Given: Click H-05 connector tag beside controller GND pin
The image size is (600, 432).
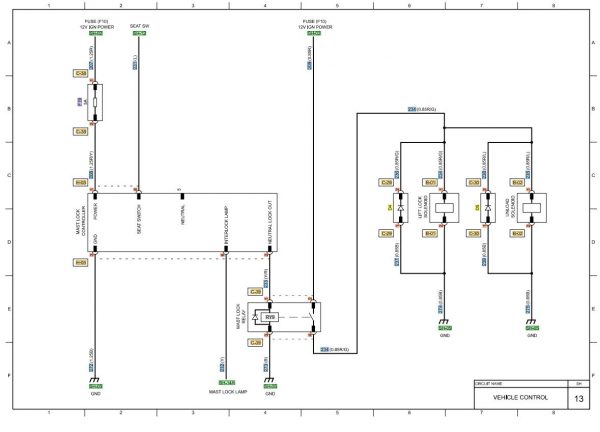Looking at the screenshot, I should 80,262.
